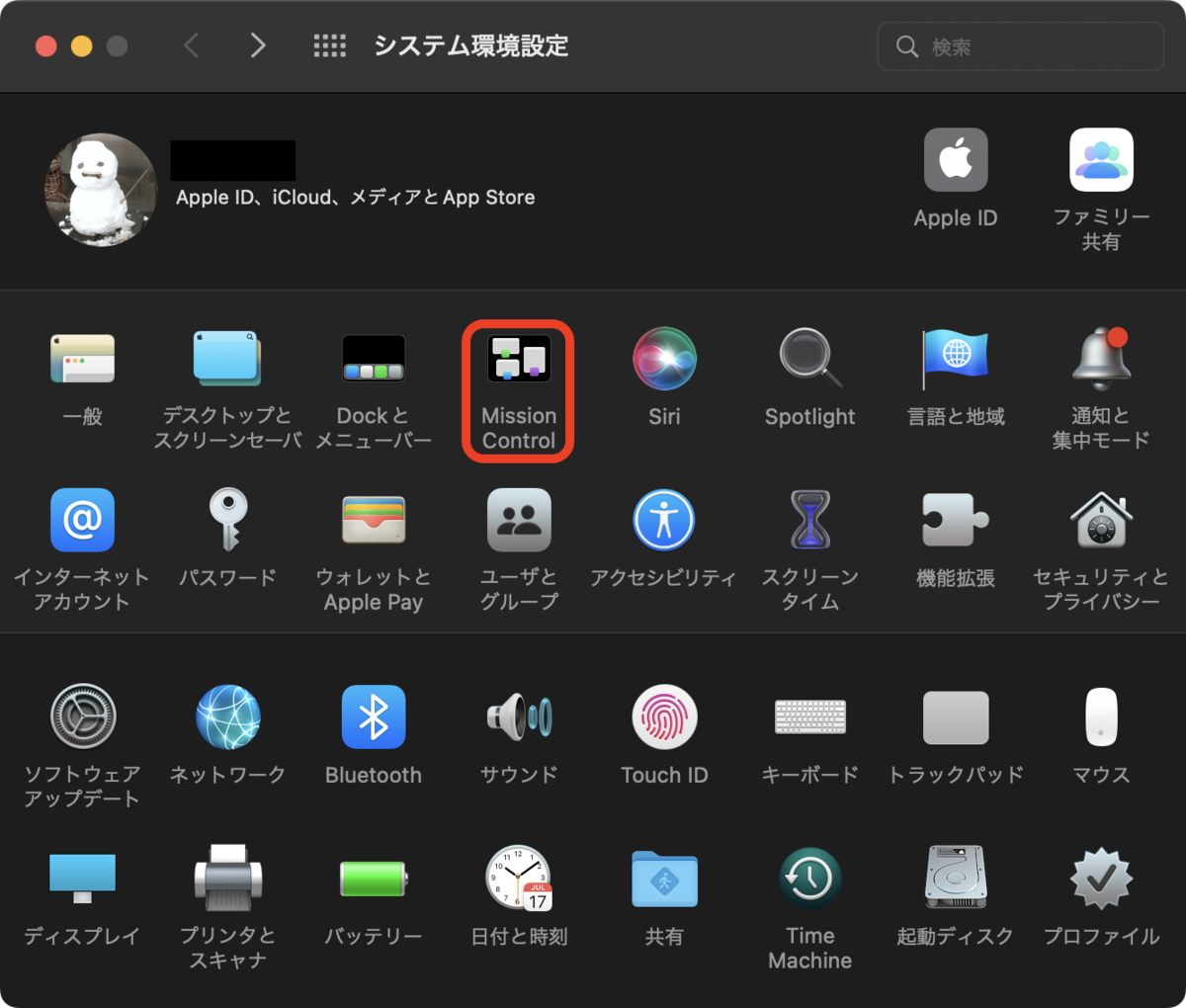Open Time Machine preferences
This screenshot has width=1186, height=1008.
point(810,878)
